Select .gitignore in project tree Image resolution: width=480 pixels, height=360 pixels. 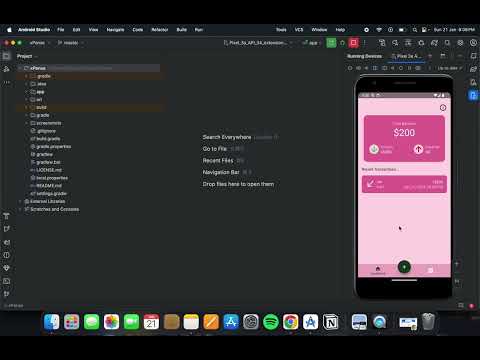pos(44,131)
